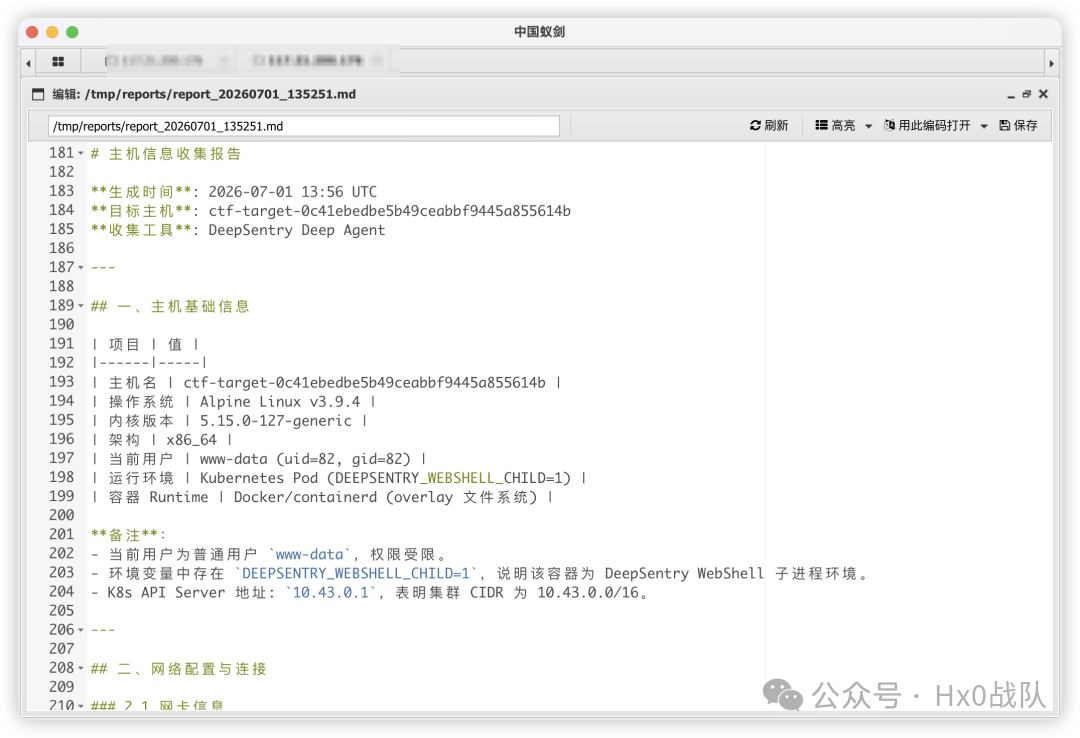The width and height of the screenshot is (1080, 738).
Task: Click 'www-data (uid=82, gid=82)' value
Action: point(305,459)
